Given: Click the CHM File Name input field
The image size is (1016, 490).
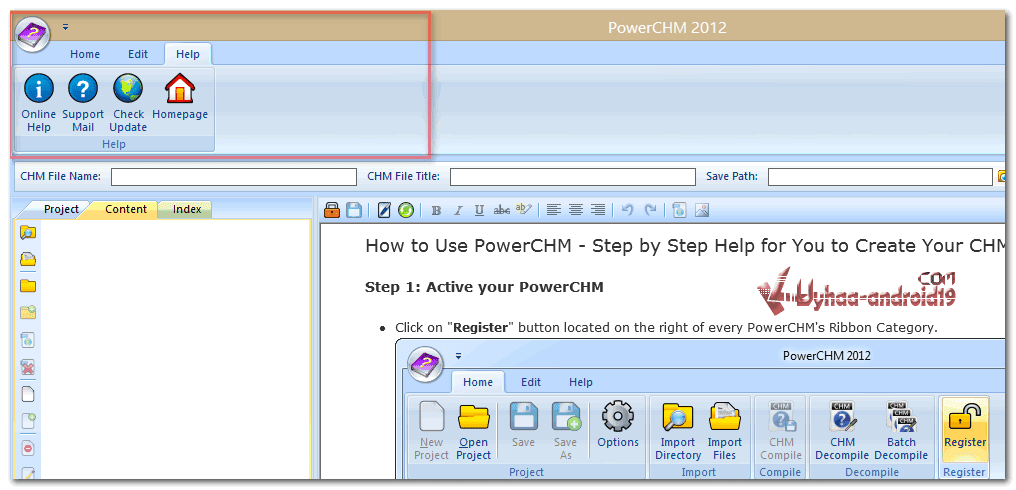Looking at the screenshot, I should coord(234,176).
